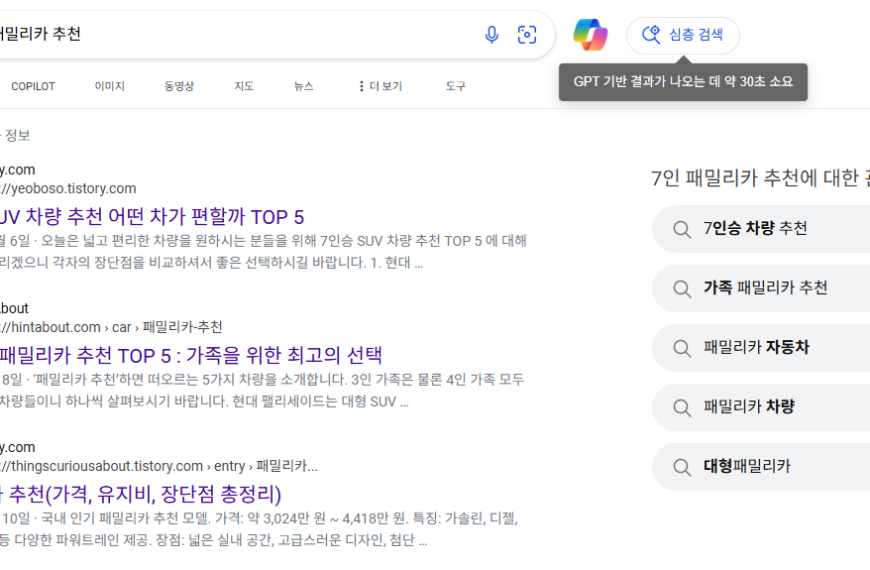Switch to the 뉴스 tab
The image size is (870, 570).
click(x=304, y=86)
